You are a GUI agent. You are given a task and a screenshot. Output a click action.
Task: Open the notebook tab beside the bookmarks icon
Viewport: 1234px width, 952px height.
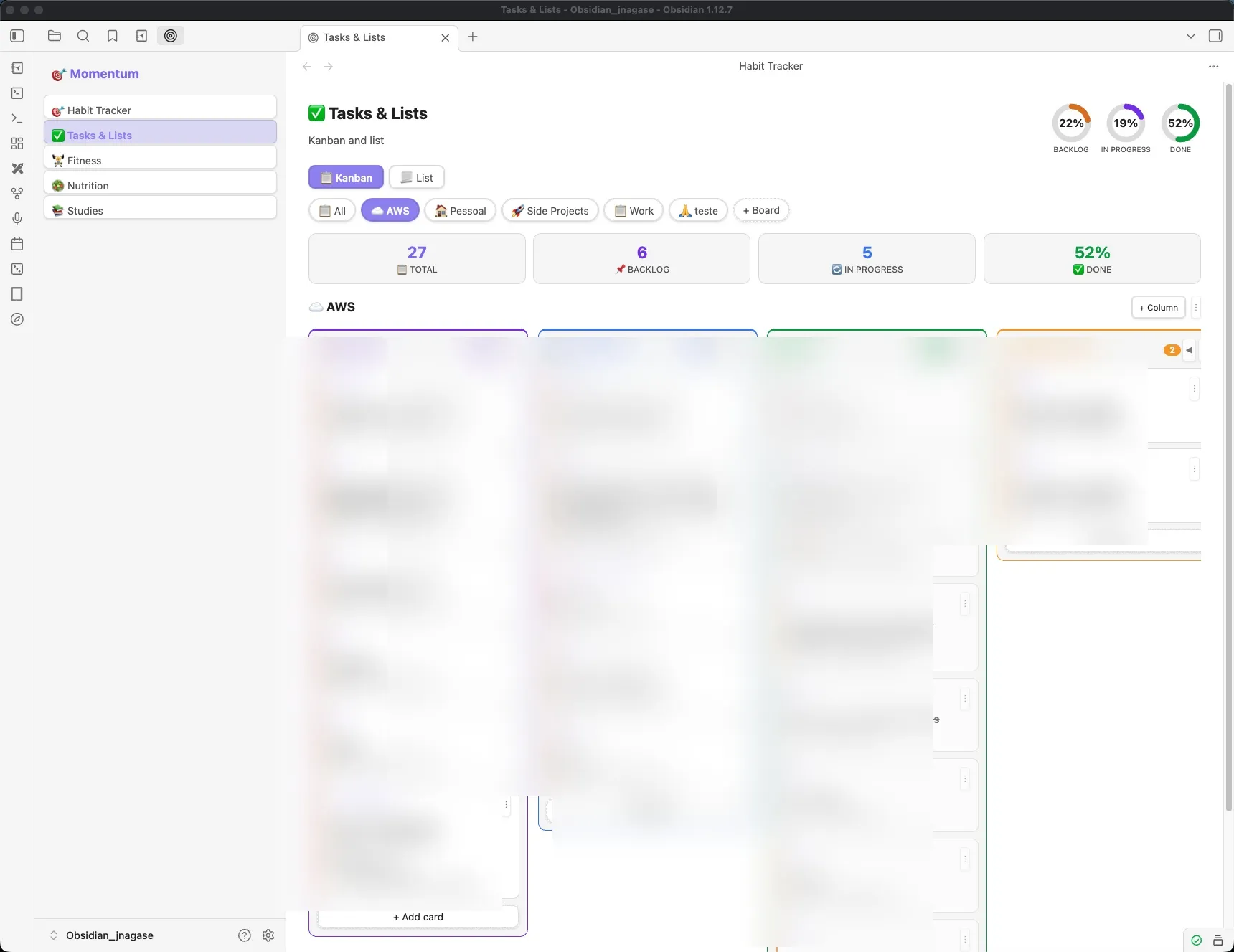(141, 36)
